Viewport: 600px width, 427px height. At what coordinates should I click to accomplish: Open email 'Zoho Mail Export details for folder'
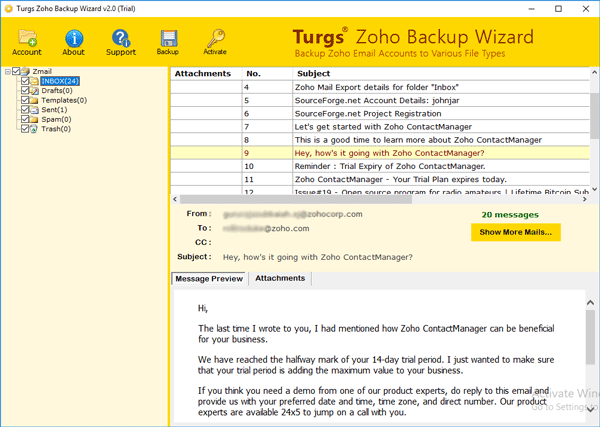(377, 87)
